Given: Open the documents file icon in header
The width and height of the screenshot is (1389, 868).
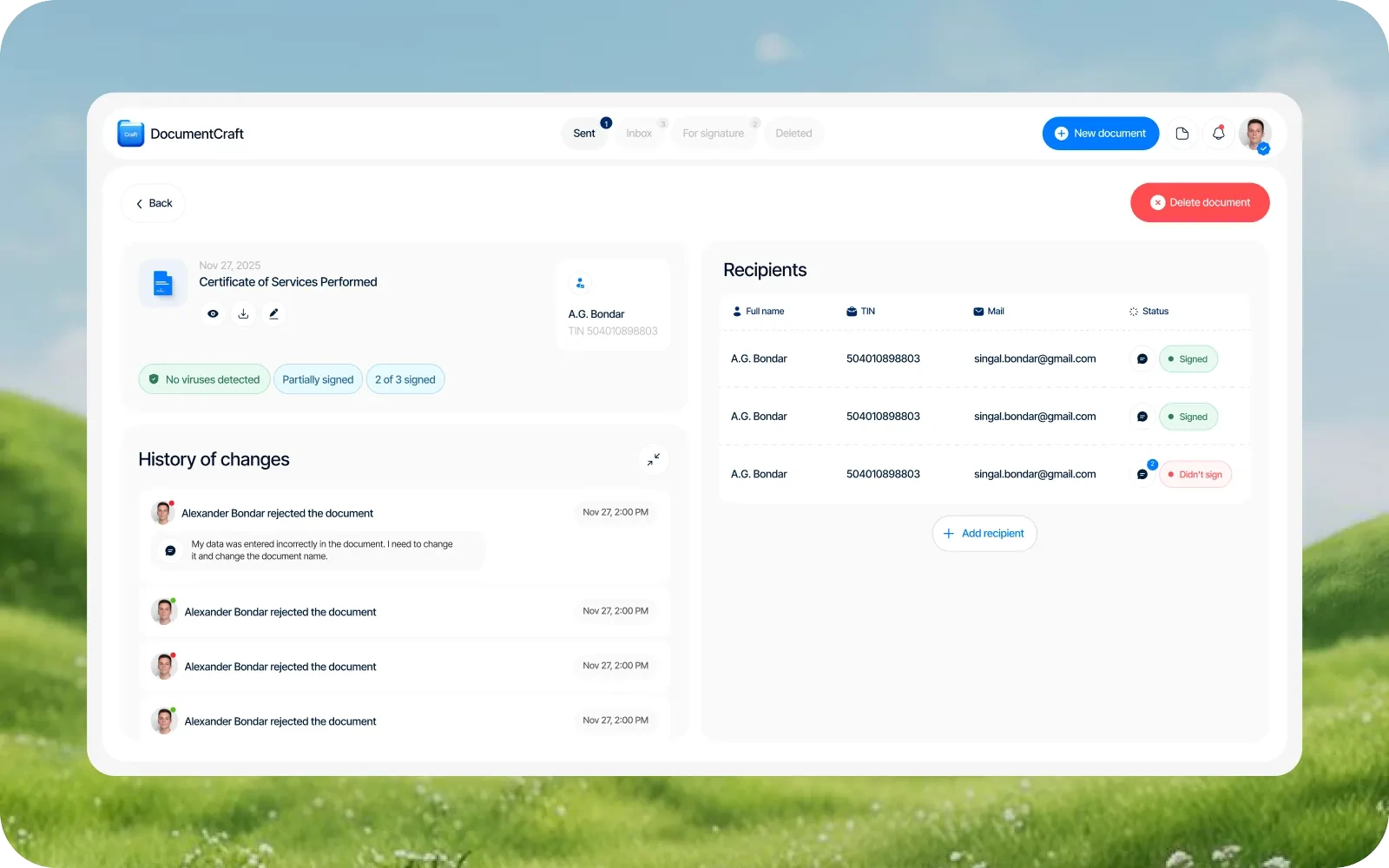Looking at the screenshot, I should 1182,134.
